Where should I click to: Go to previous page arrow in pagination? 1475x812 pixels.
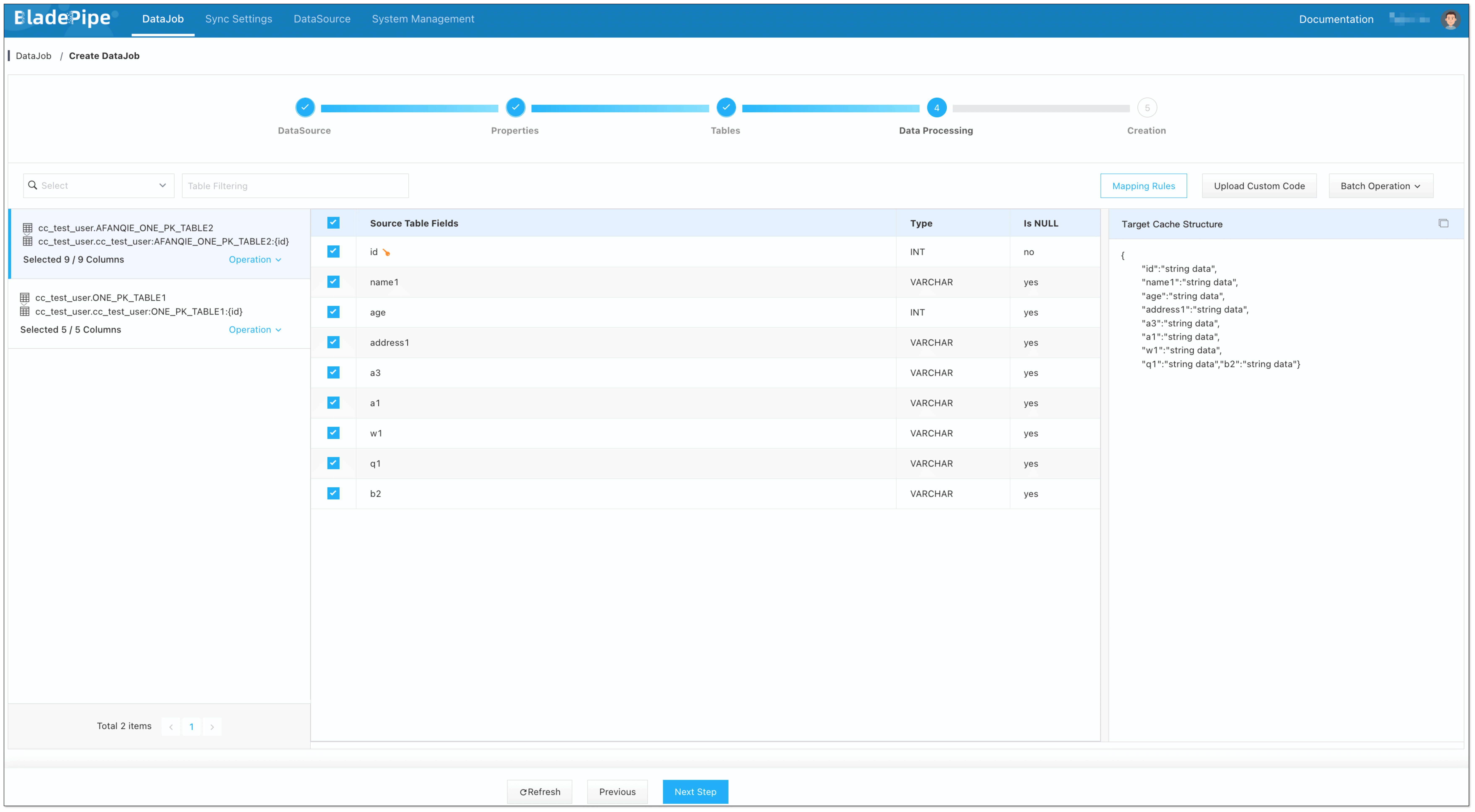(x=171, y=727)
